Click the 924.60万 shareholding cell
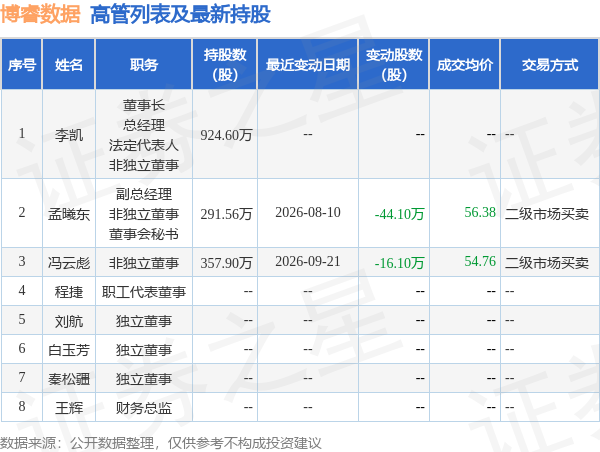 pos(226,135)
